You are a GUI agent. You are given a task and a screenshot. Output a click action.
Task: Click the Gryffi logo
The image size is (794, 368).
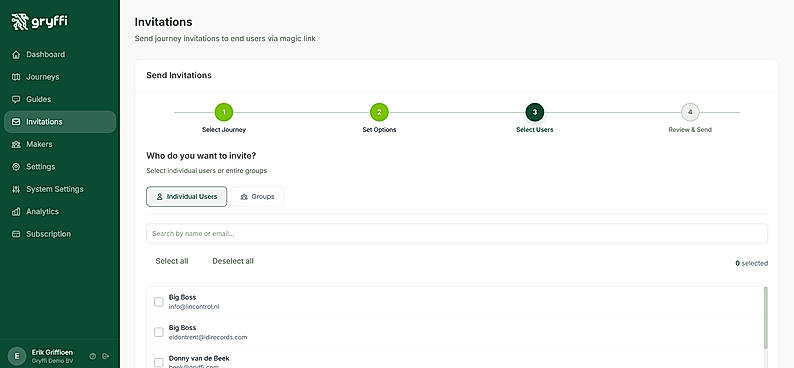[x=39, y=22]
